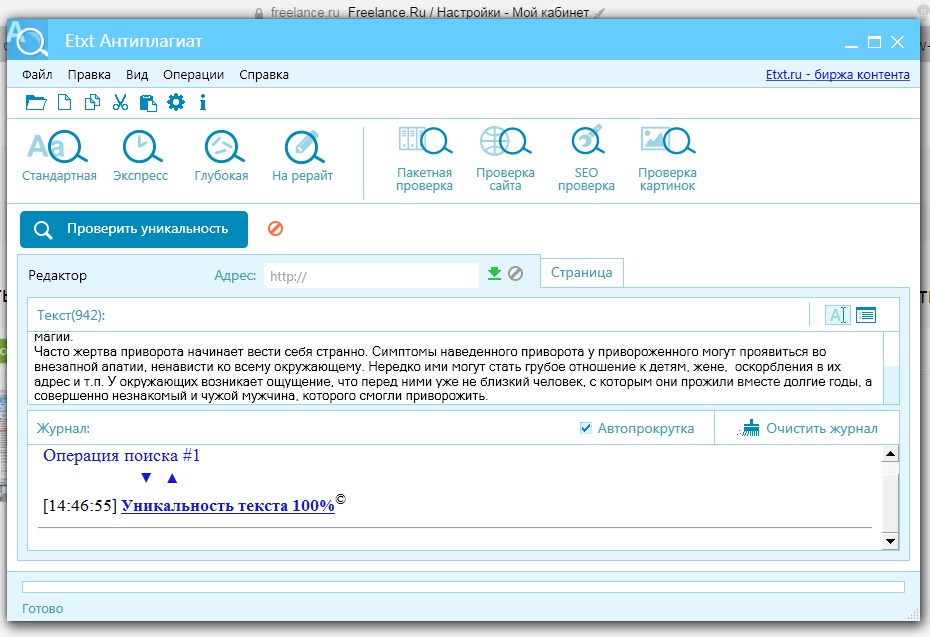Click journal scrollbar down arrow
Screen dimensions: 930x637
890,540
